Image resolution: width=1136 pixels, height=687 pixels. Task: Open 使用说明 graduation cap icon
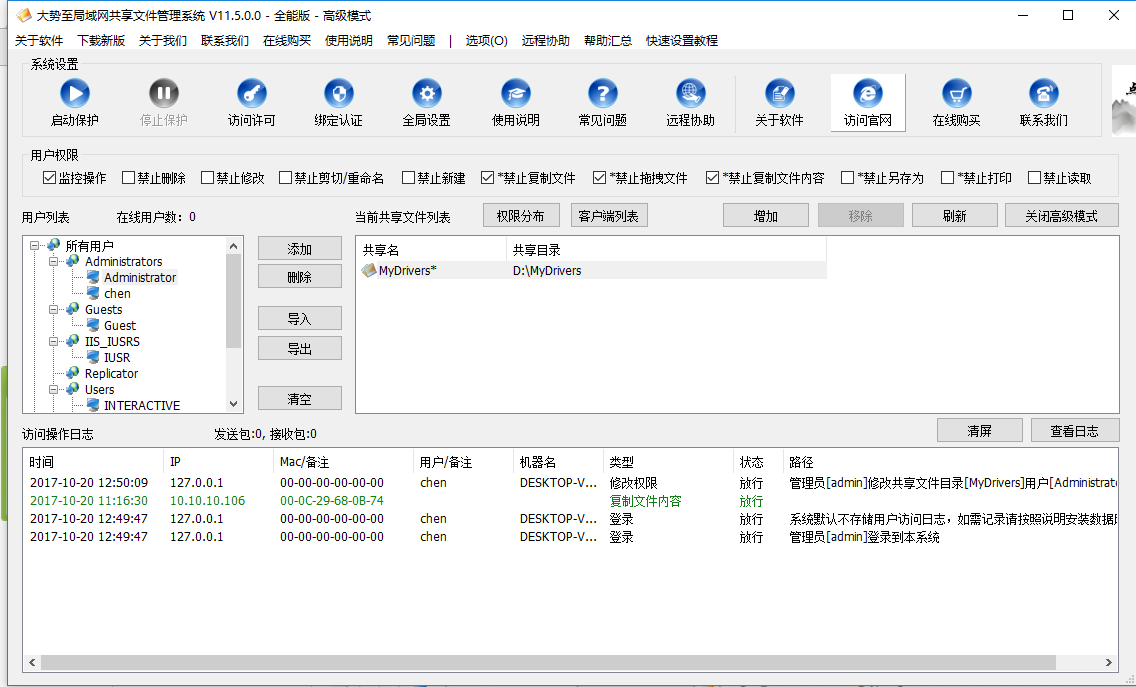[x=516, y=93]
